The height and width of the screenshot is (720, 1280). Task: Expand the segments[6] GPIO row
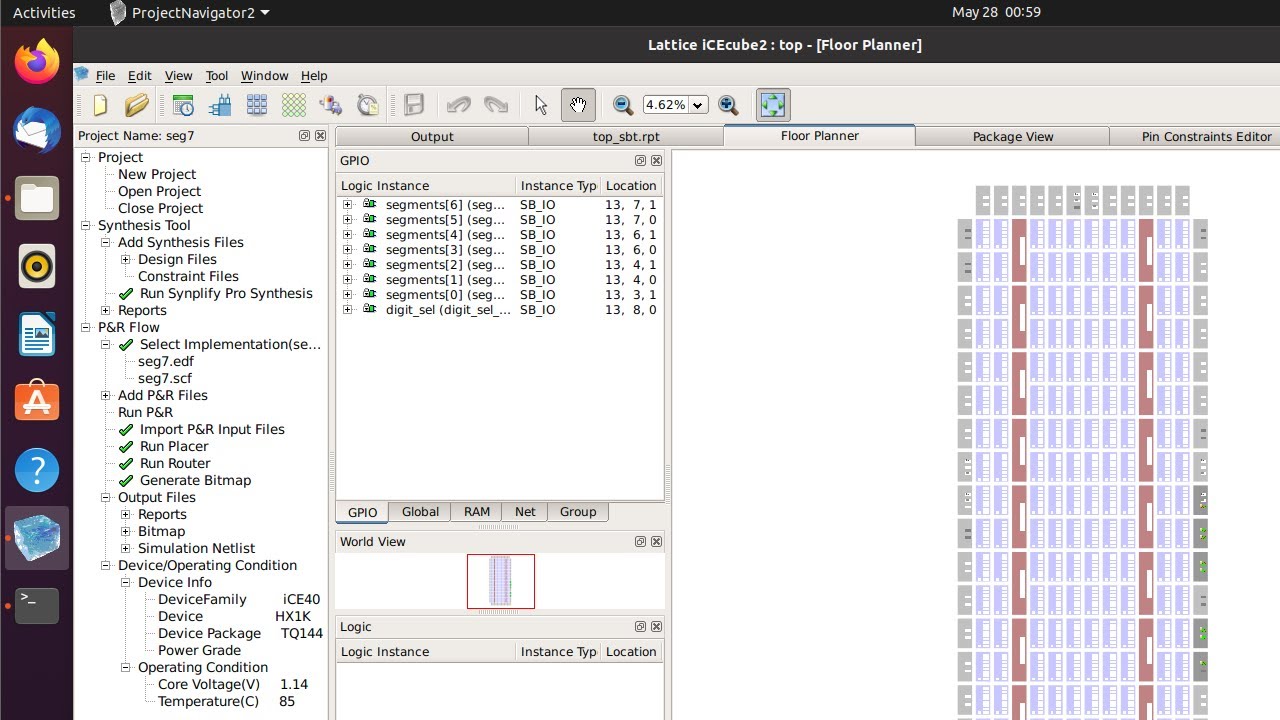tap(347, 204)
